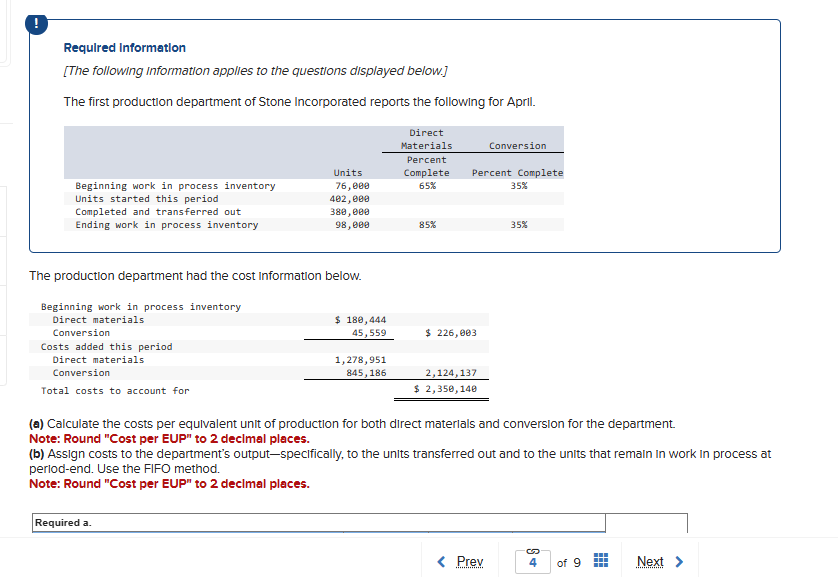838x579 pixels.
Task: Switch to question 4 via page indicator
Action: (534, 561)
